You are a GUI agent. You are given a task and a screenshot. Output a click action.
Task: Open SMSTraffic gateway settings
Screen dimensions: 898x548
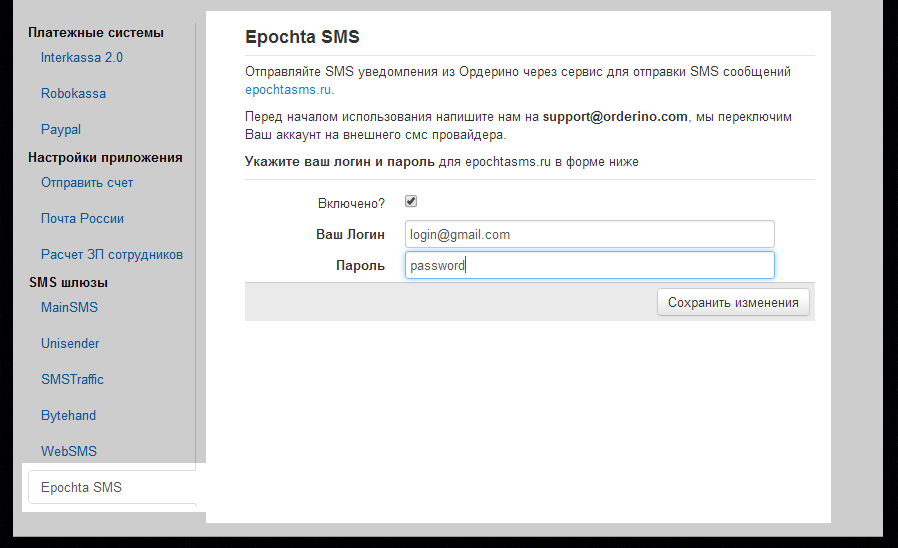click(72, 379)
